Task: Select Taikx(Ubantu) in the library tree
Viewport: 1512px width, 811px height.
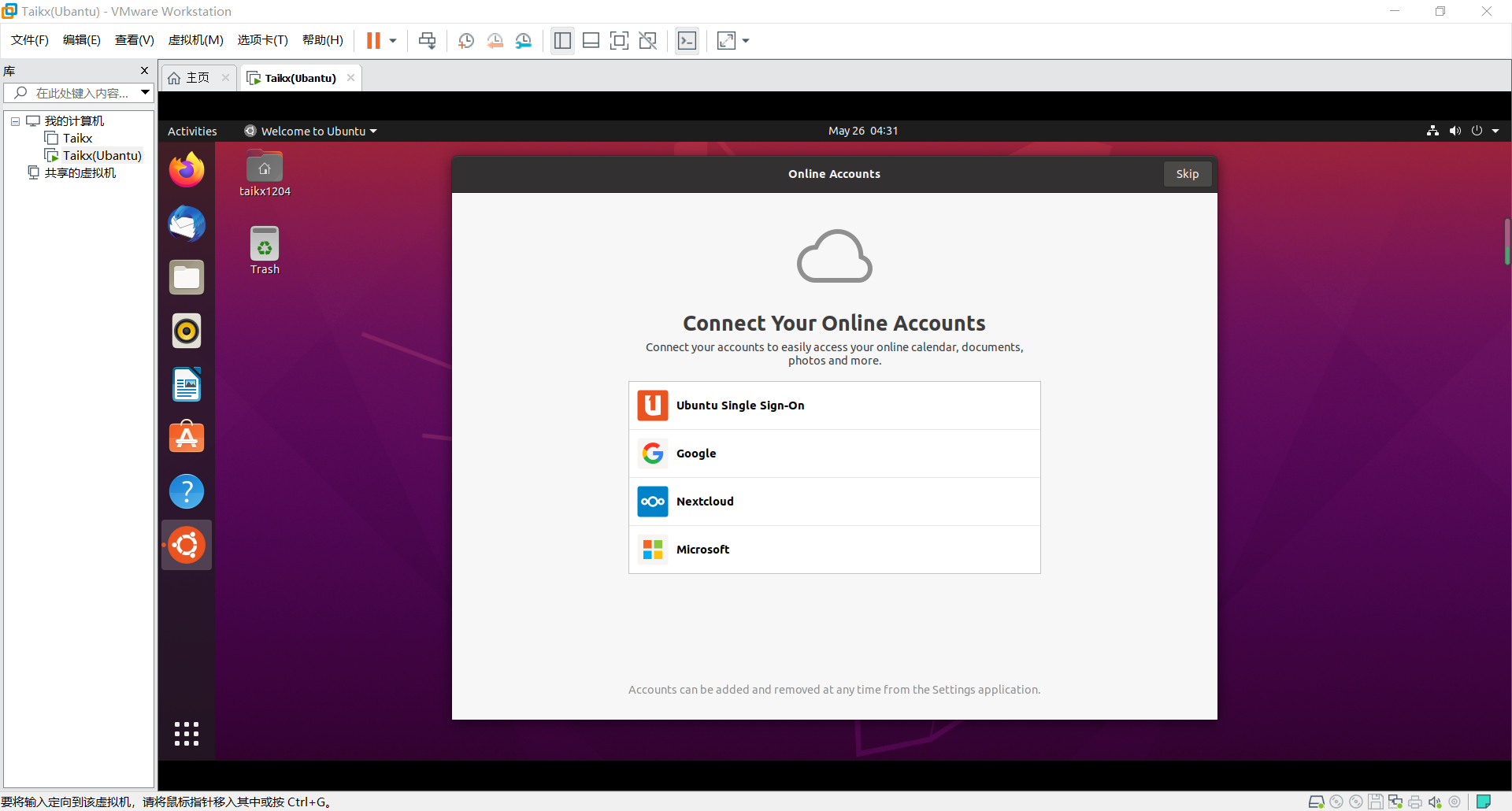Action: click(101, 155)
